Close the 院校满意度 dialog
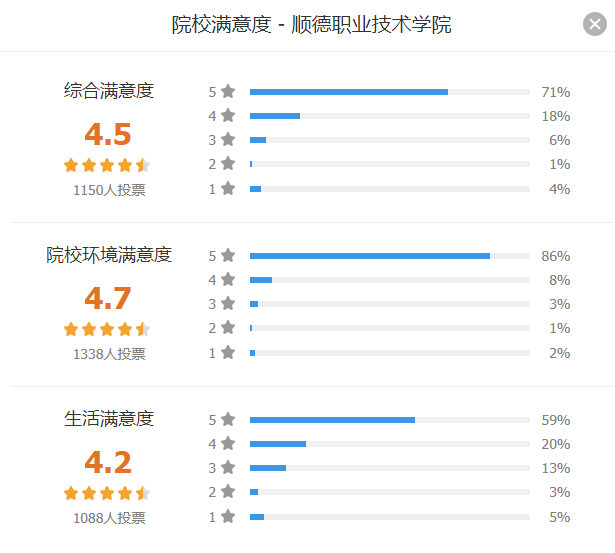The height and width of the screenshot is (553, 615). [x=595, y=24]
